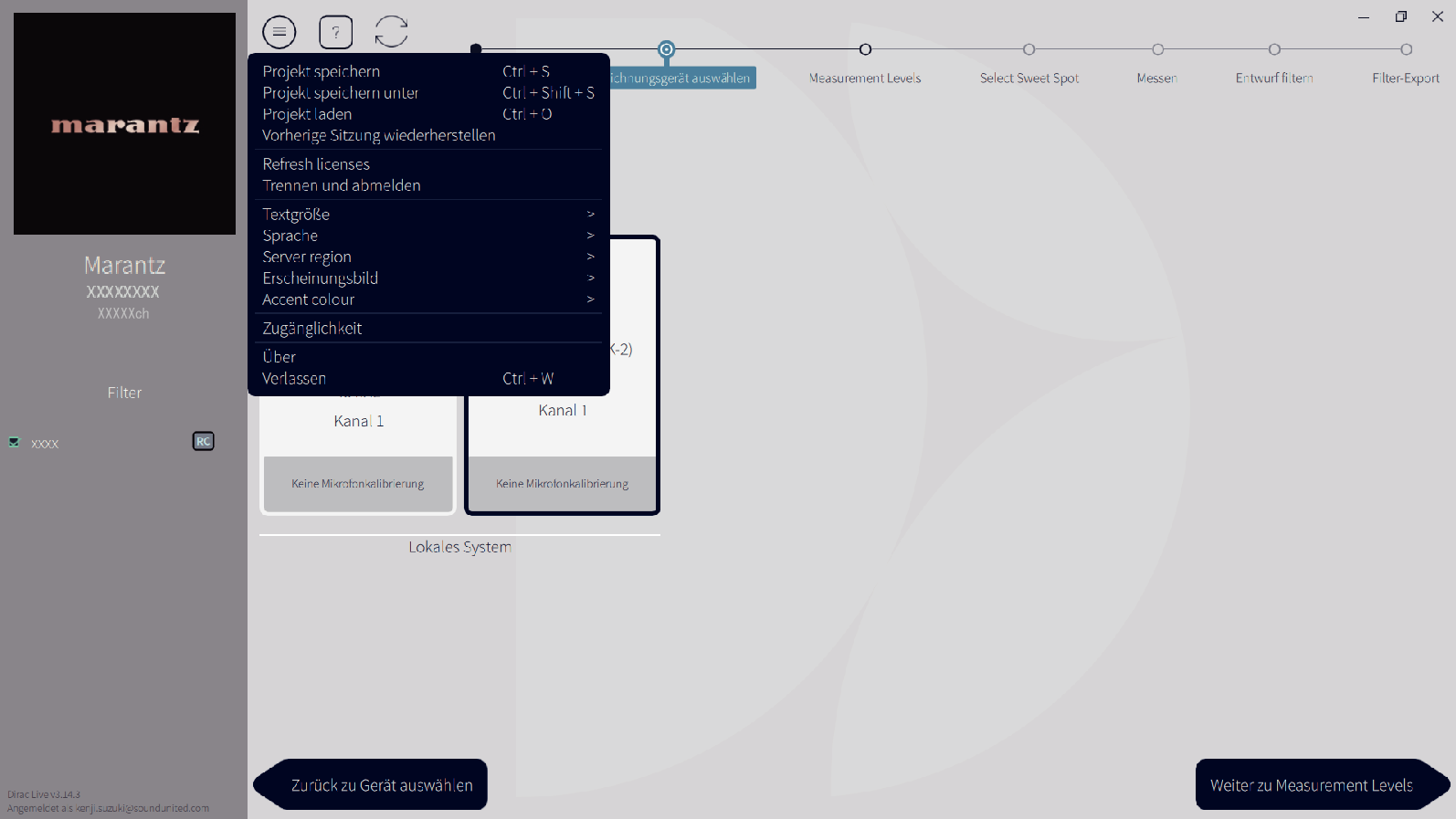Click the Filter heading in sidebar
This screenshot has height=819, width=1456.
click(x=124, y=393)
